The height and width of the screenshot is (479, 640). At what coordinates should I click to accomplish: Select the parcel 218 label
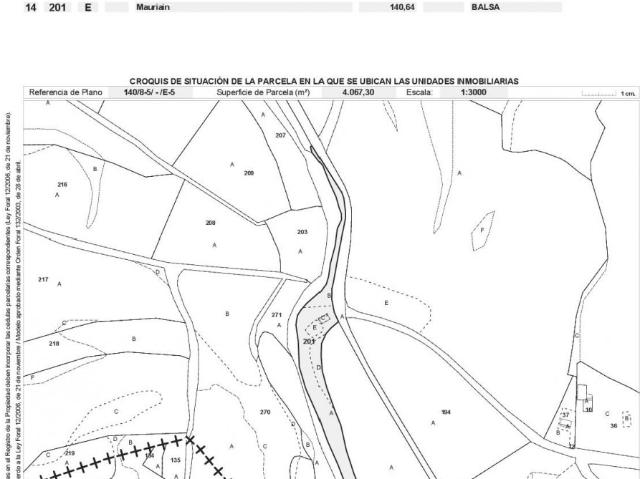click(54, 344)
